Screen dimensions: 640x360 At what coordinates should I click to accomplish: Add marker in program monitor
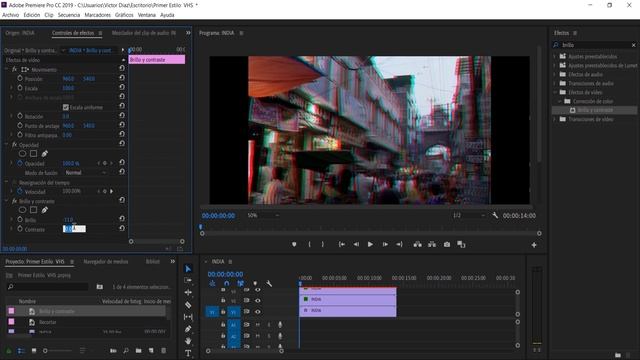click(294, 244)
